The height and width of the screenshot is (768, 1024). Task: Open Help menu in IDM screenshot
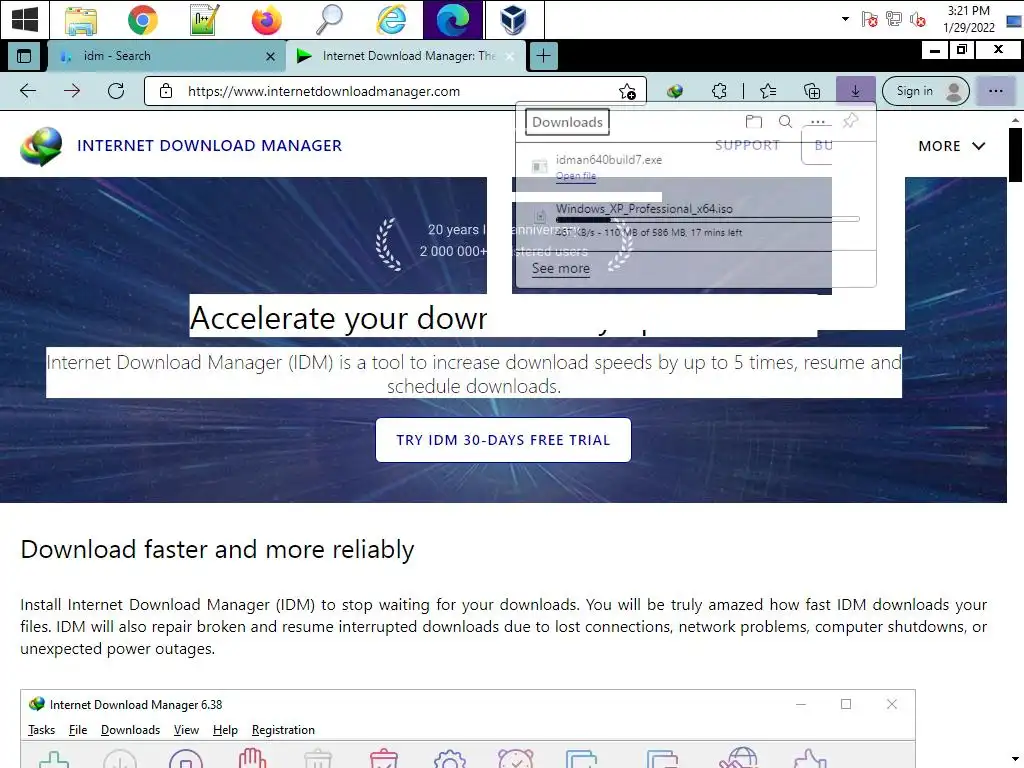(225, 730)
